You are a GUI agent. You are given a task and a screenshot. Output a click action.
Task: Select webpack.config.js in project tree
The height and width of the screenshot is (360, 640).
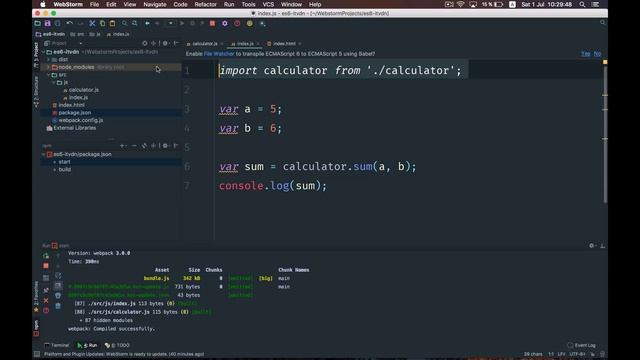(x=80, y=120)
